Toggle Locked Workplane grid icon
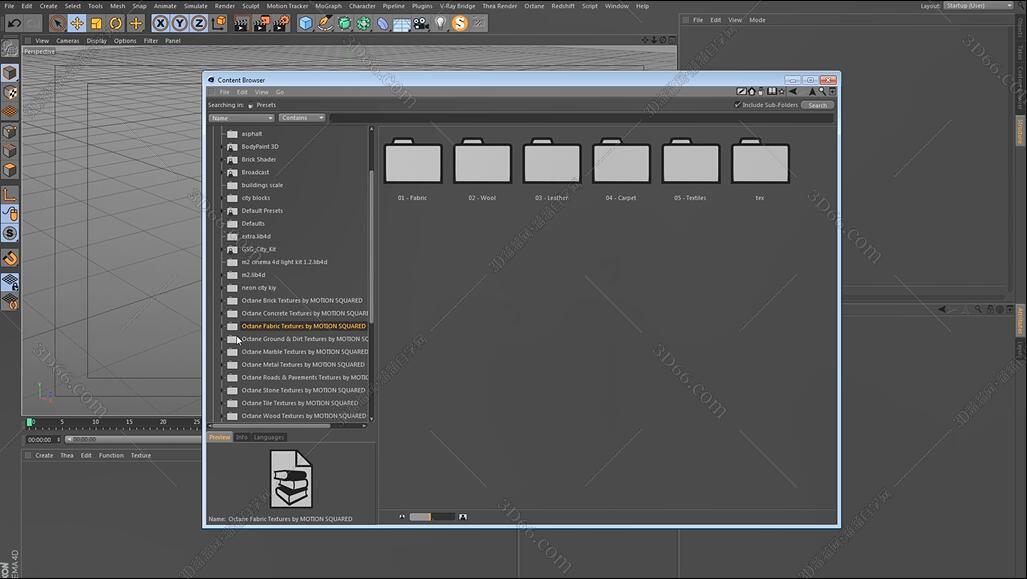The image size is (1027, 579). (9, 282)
